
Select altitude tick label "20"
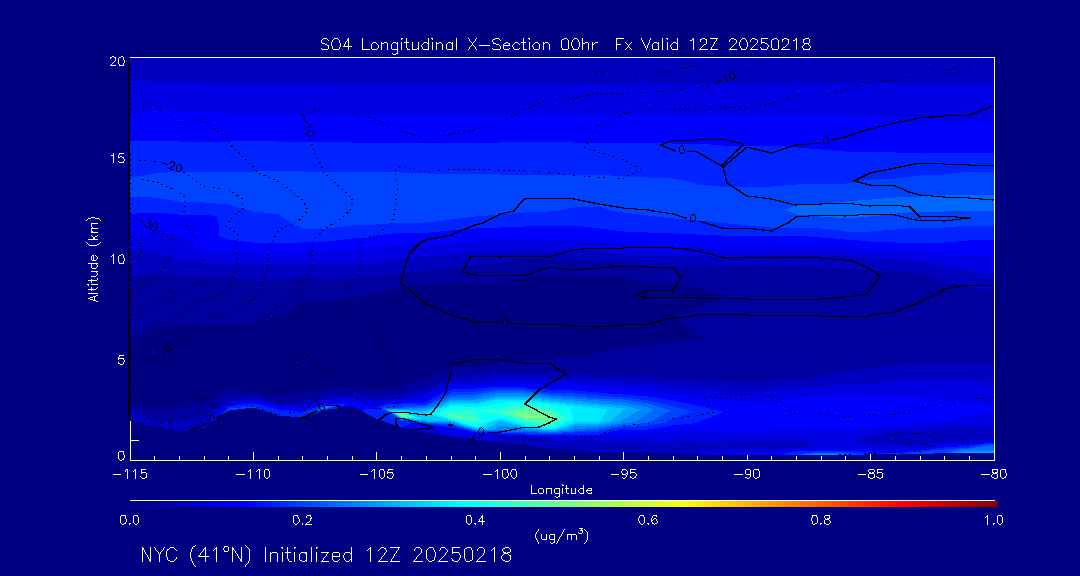(116, 61)
